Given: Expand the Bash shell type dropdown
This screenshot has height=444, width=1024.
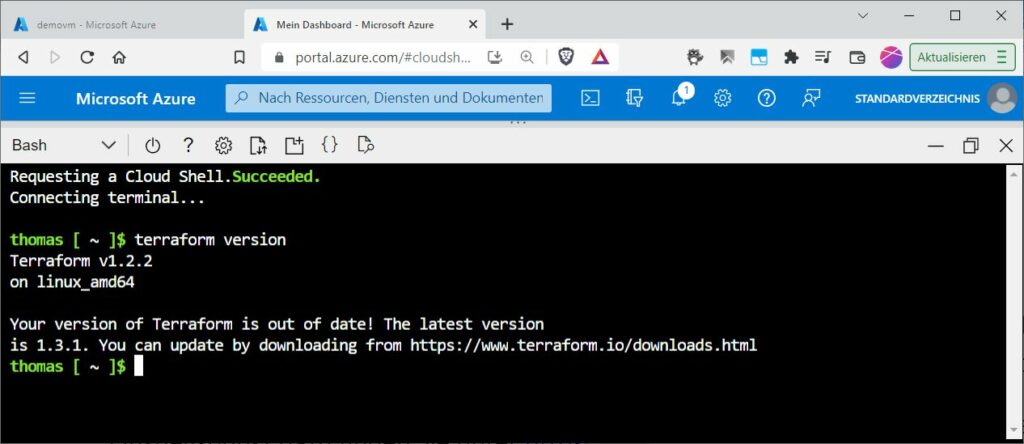Looking at the screenshot, I should pyautogui.click(x=63, y=145).
